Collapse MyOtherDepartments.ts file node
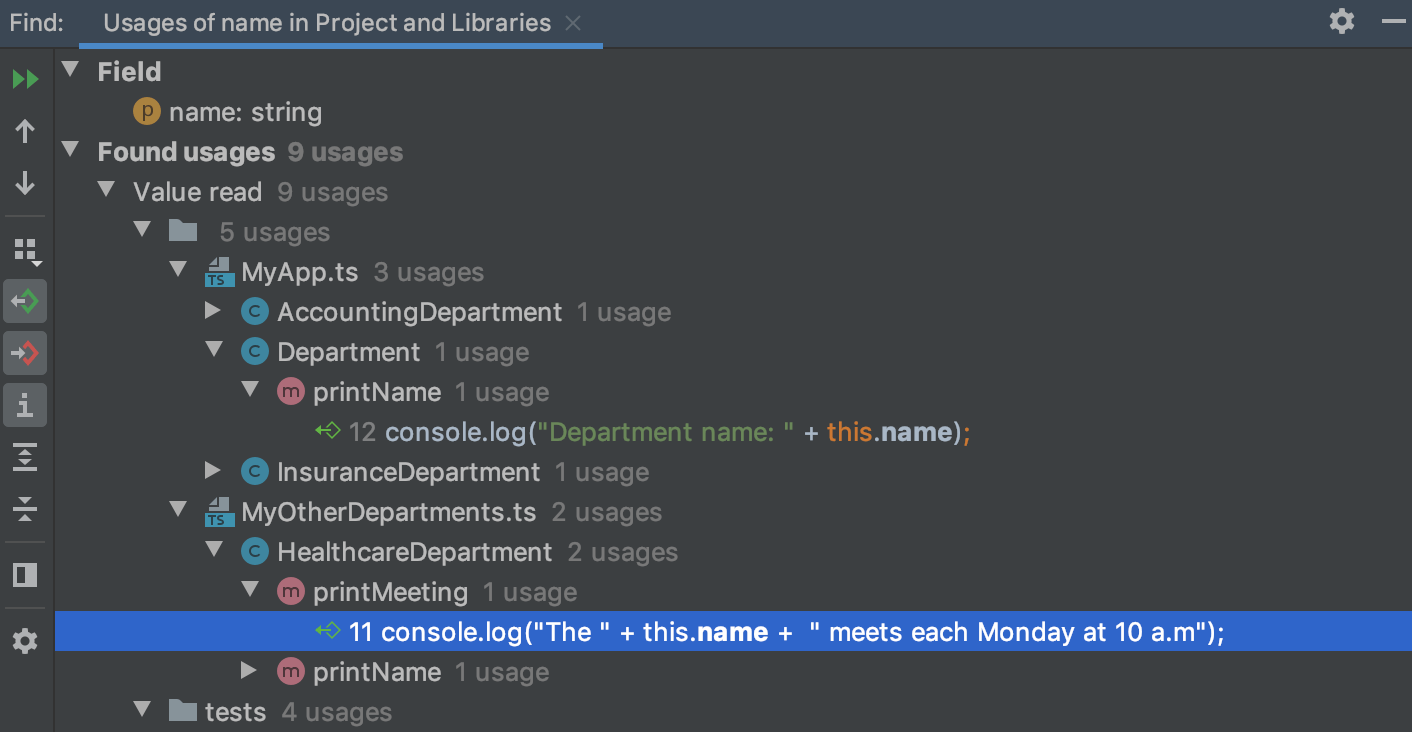Viewport: 1412px width, 732px height. click(x=177, y=510)
